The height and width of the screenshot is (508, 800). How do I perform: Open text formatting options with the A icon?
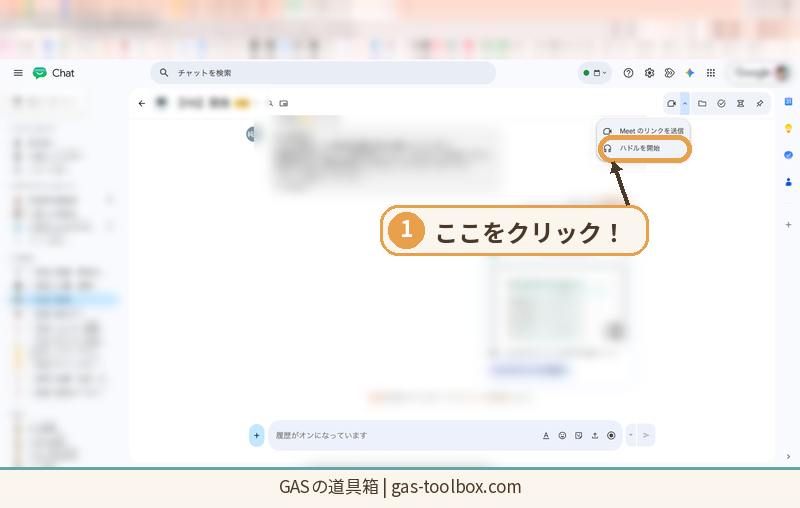[546, 436]
